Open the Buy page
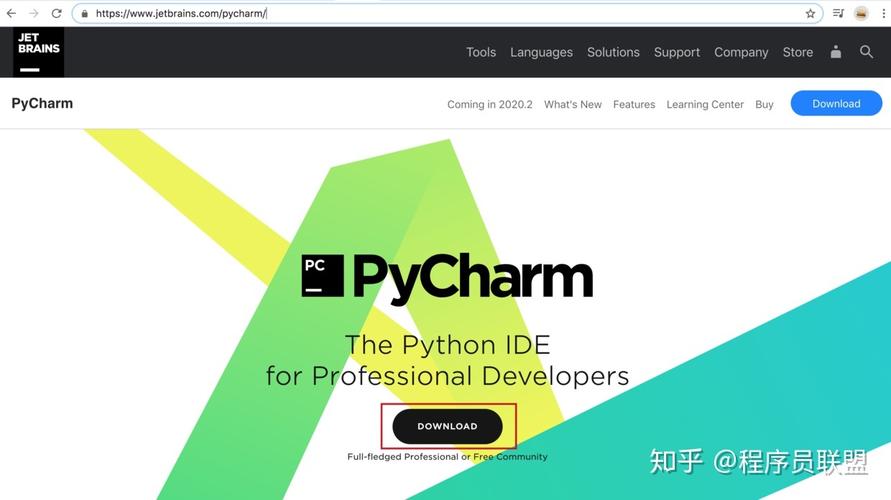 coord(764,105)
